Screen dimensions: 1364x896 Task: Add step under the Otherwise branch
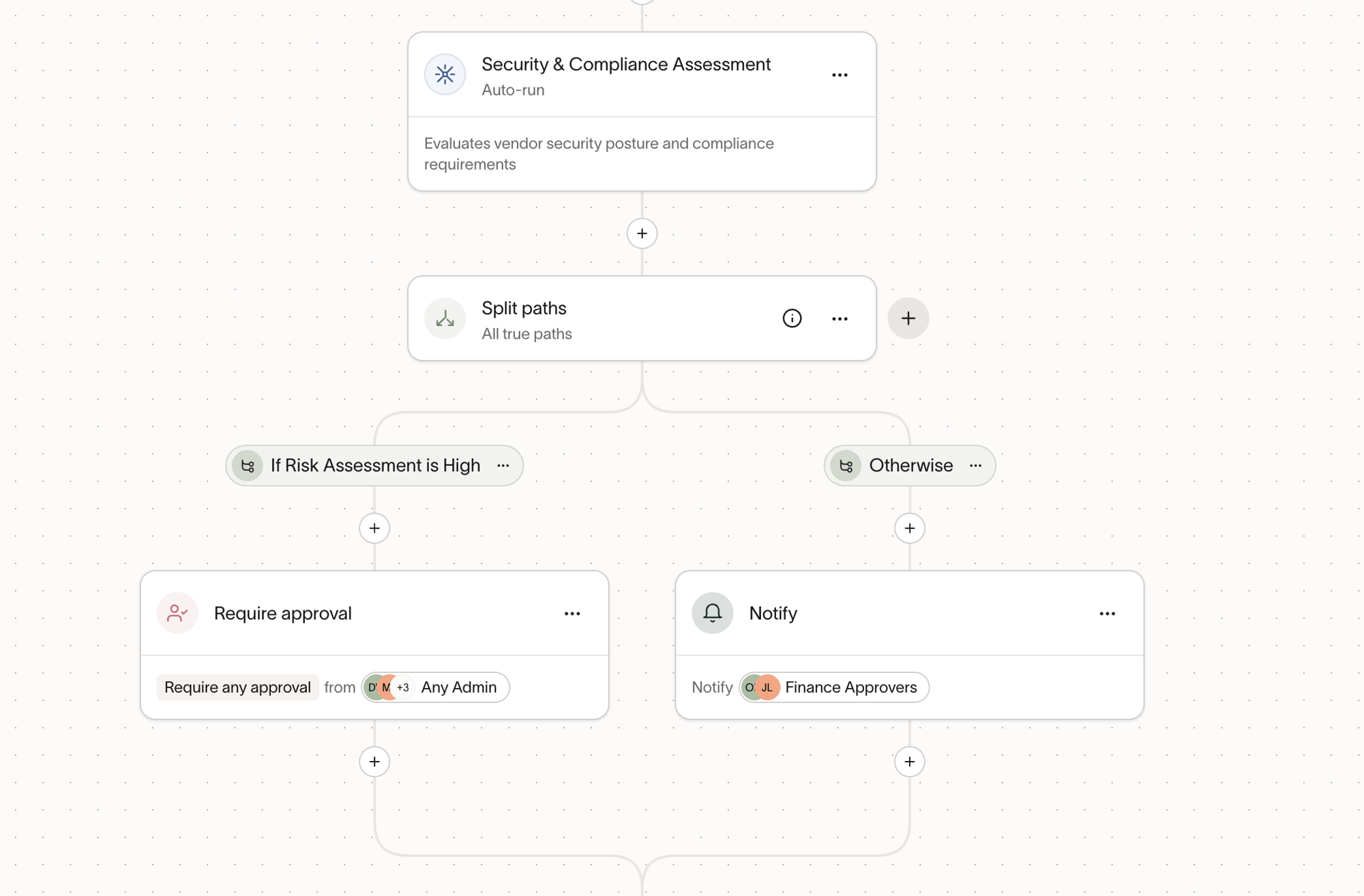(909, 528)
